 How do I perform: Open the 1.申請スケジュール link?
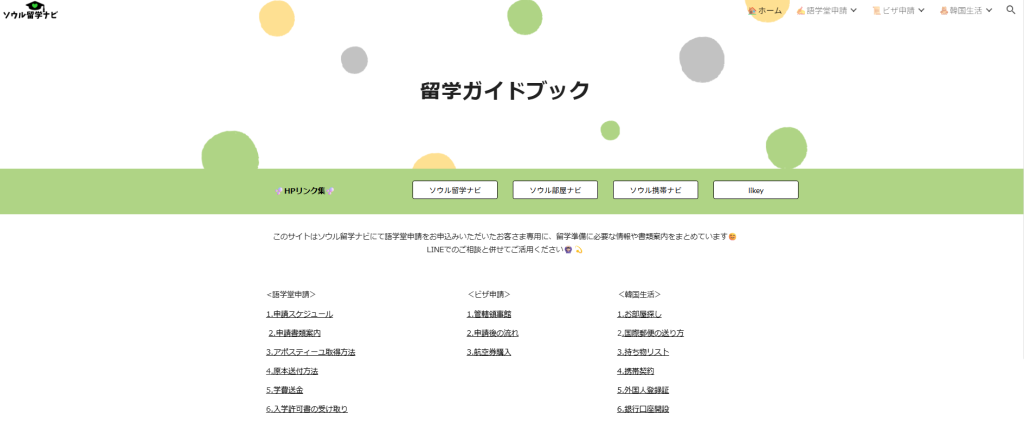[x=300, y=314]
